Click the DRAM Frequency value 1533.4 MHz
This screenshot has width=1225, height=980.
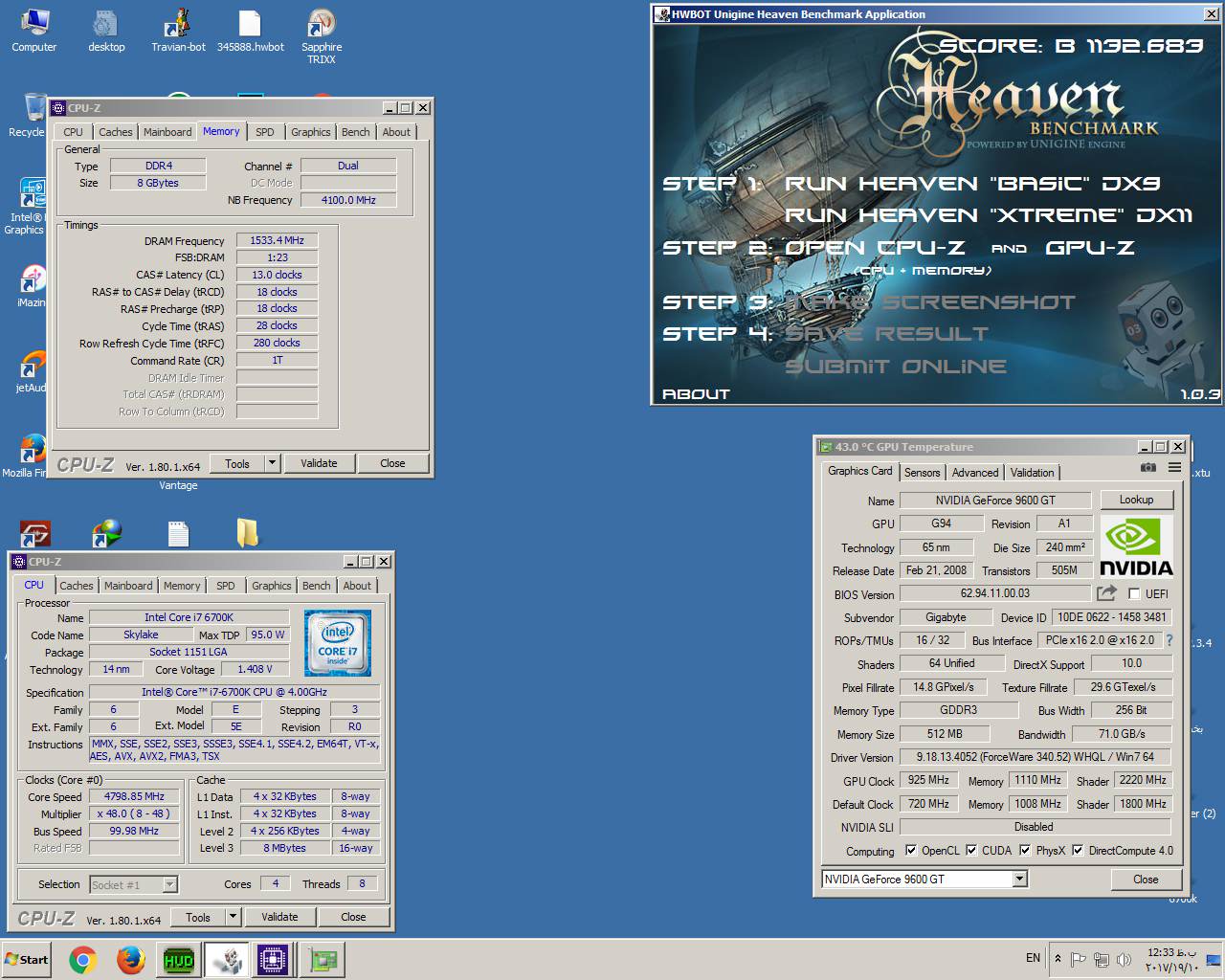coord(277,240)
